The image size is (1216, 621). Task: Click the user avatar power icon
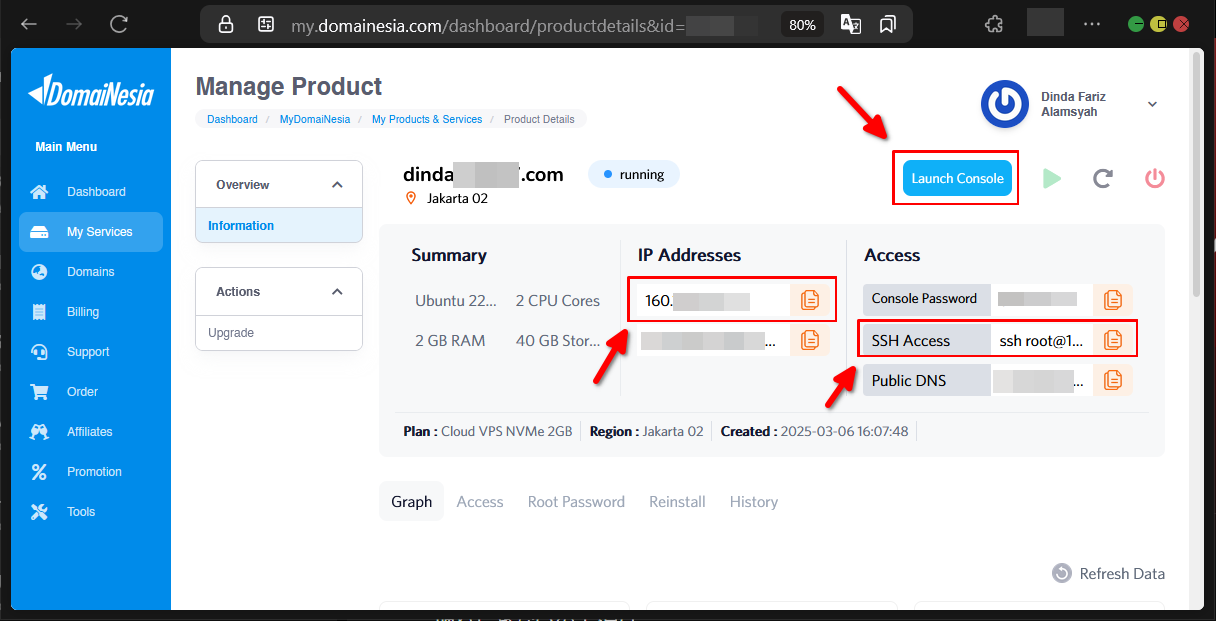(x=1005, y=104)
